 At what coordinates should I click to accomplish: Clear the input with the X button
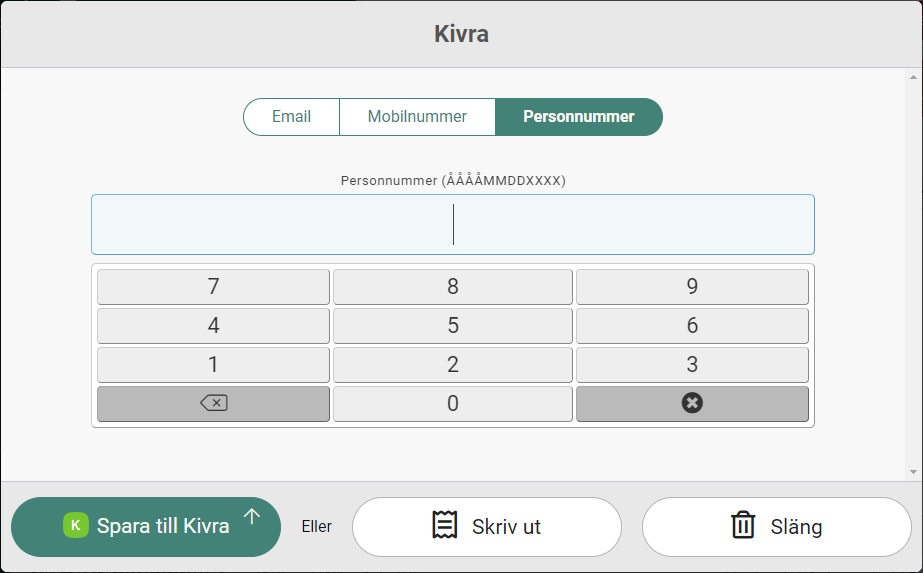pos(692,403)
